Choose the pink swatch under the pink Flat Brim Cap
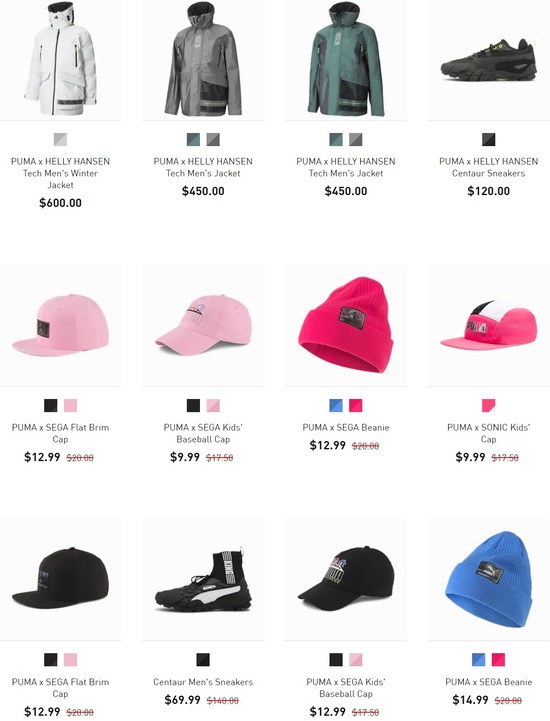The image size is (550, 721). tap(70, 405)
